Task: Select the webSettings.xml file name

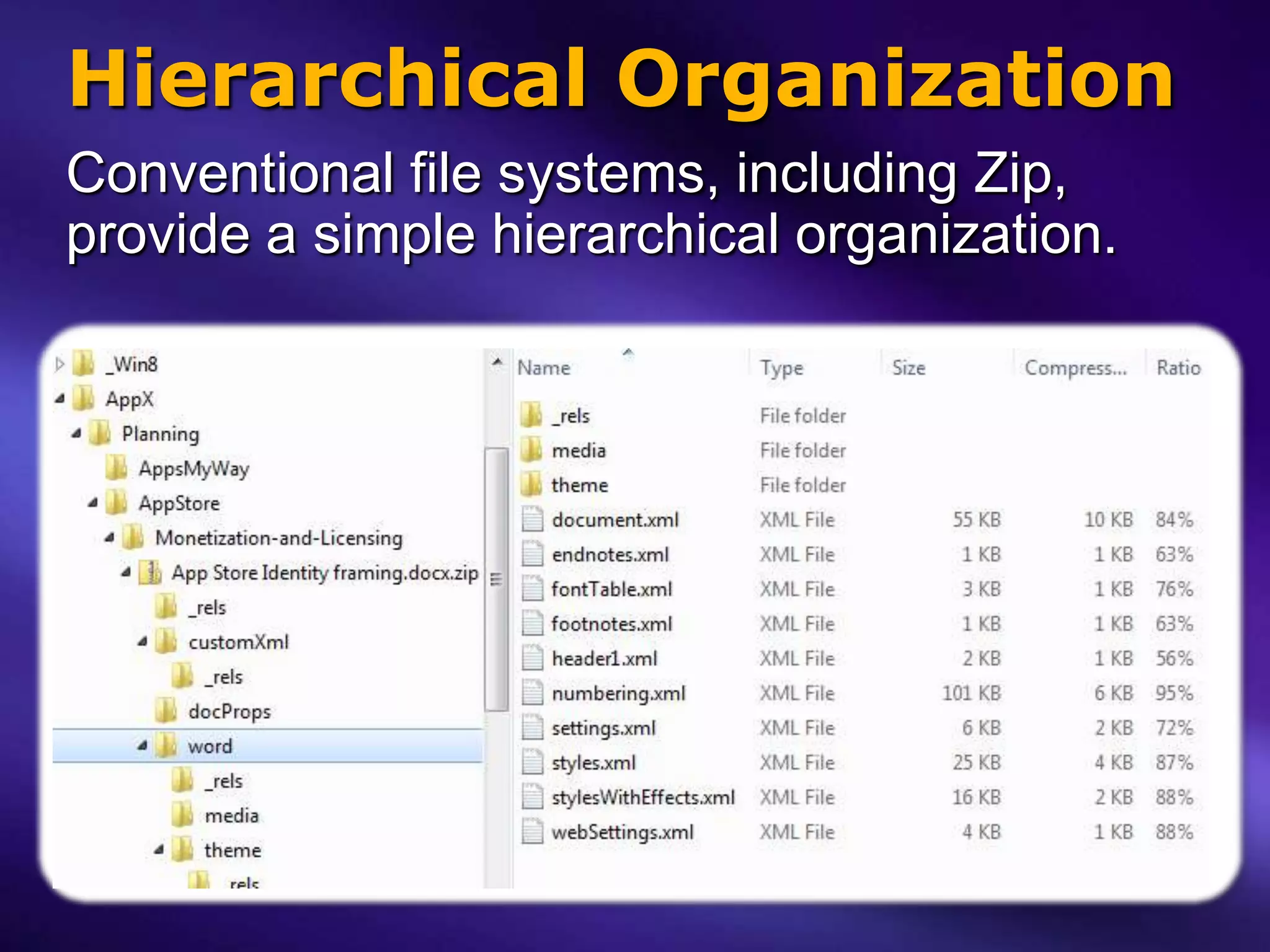Action: pos(623,832)
